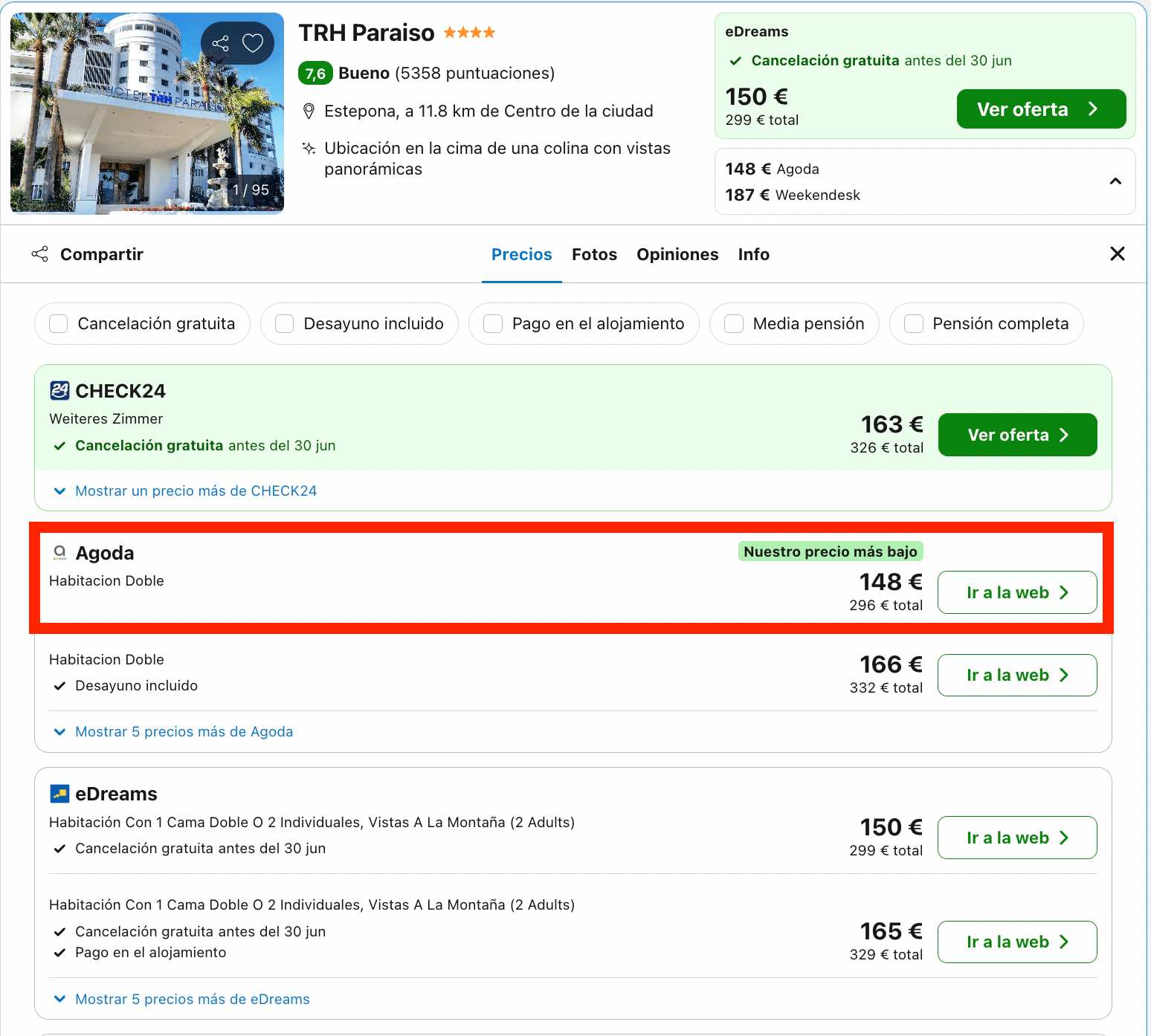Click the 296 € total text
1151x1036 pixels.
[x=886, y=605]
